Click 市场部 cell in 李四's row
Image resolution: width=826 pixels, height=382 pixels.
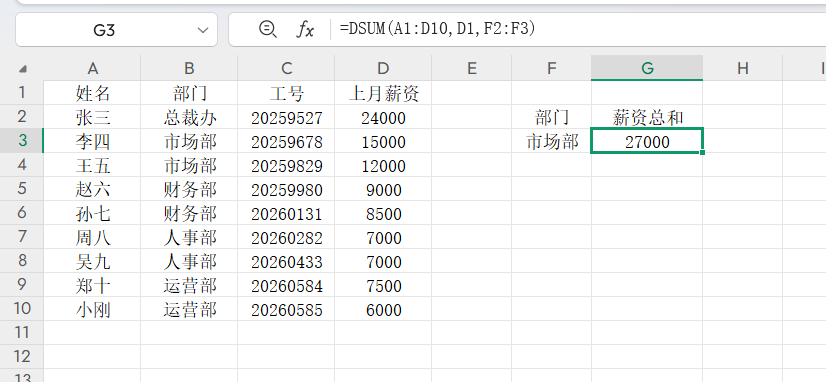(x=189, y=142)
